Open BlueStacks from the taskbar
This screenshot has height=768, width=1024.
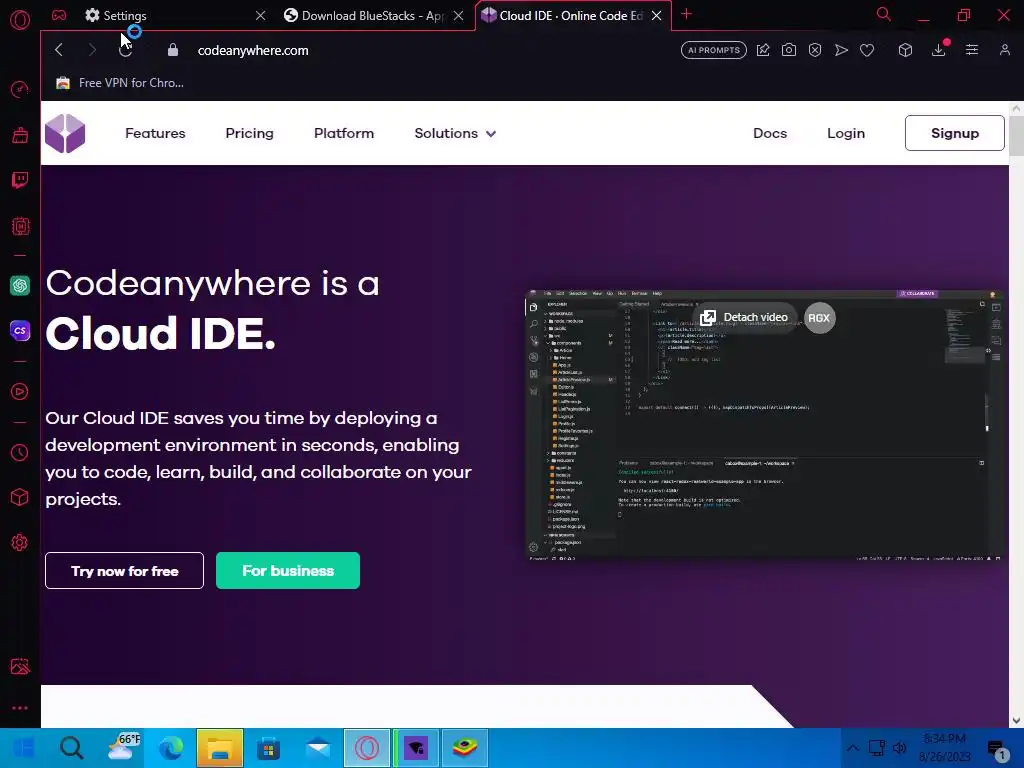pyautogui.click(x=464, y=748)
